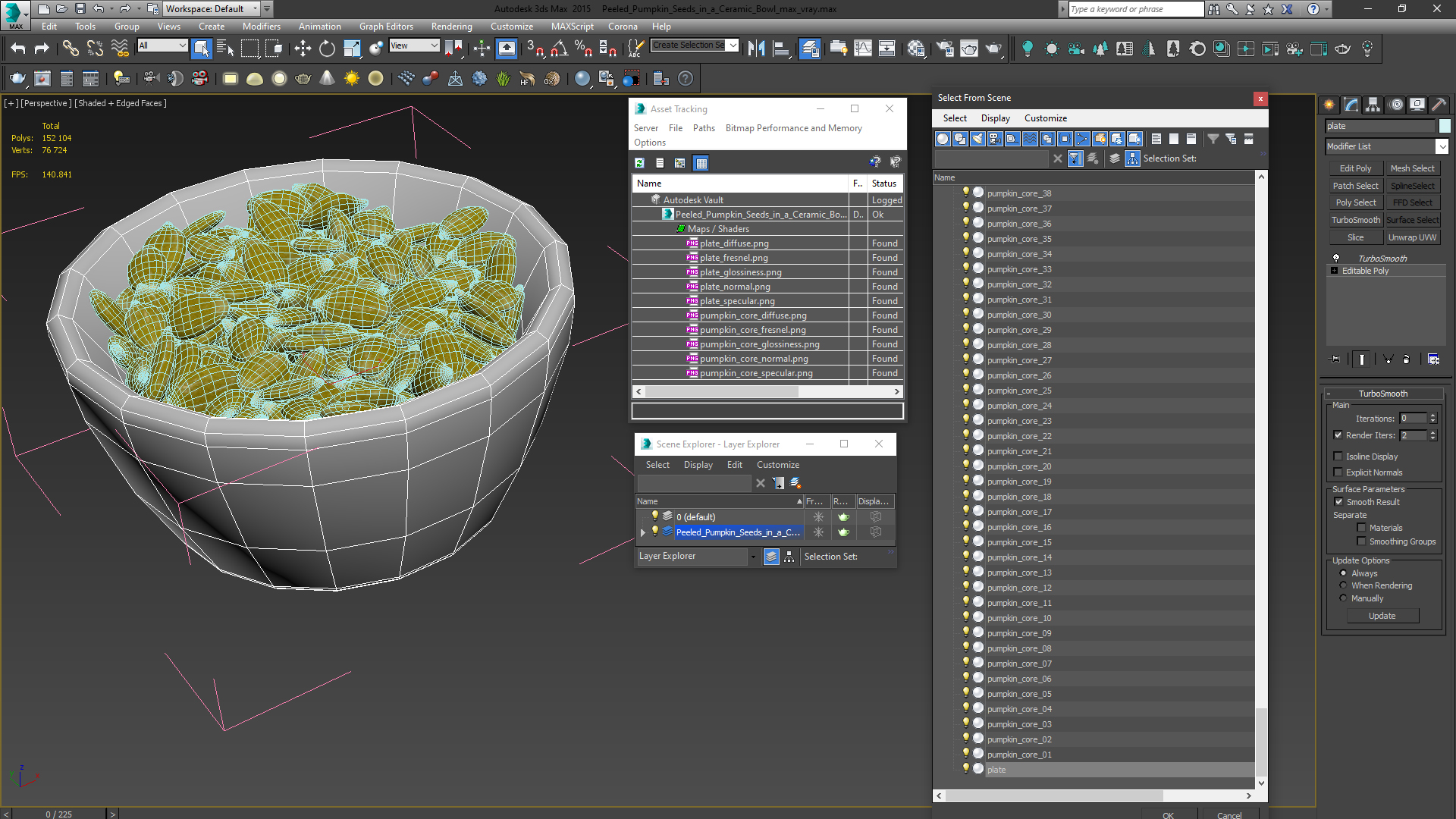The height and width of the screenshot is (819, 1456).
Task: Toggle Render Iters checkbox
Action: coord(1338,435)
